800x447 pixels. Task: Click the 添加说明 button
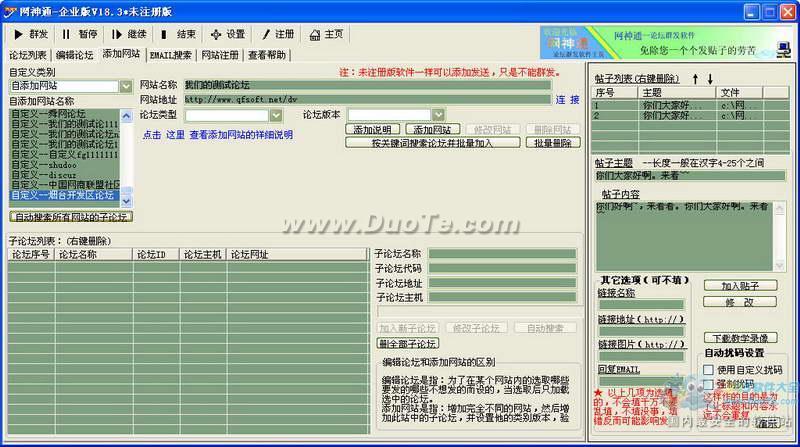tap(372, 130)
